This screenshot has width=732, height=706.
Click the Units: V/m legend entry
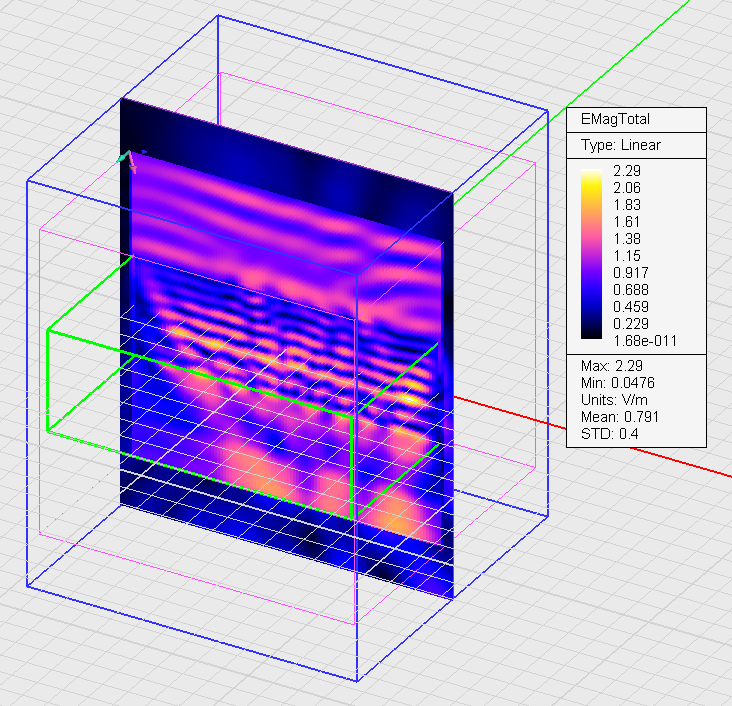pyautogui.click(x=614, y=400)
